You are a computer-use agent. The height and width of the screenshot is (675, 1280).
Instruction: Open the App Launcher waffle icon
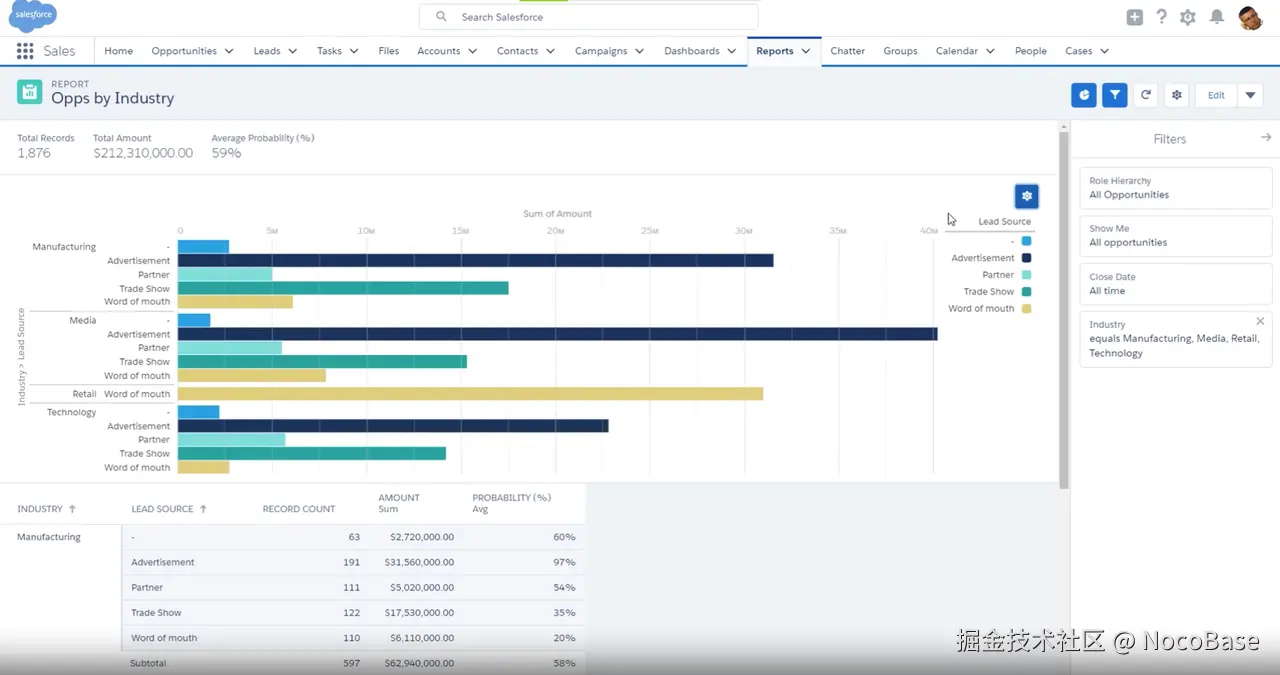pyautogui.click(x=25, y=51)
